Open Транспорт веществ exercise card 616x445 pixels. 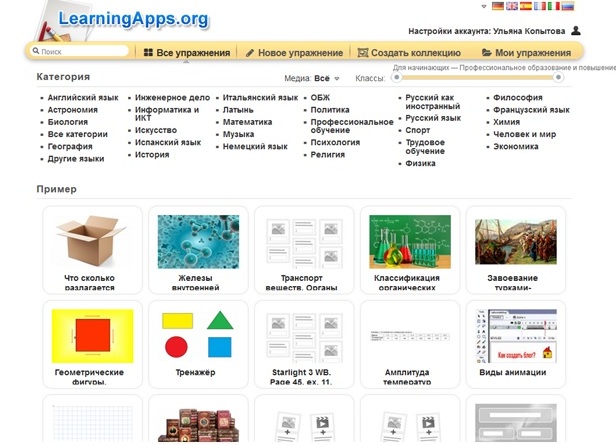click(304, 250)
